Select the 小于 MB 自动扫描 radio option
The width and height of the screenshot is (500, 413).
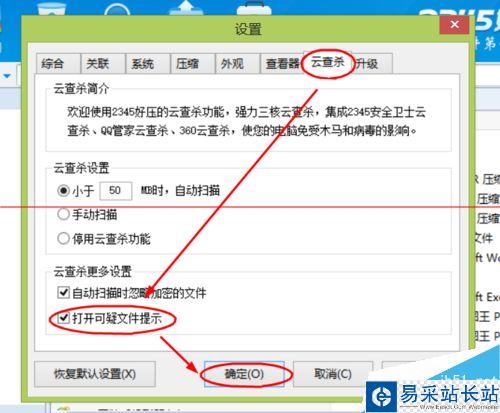coord(63,191)
